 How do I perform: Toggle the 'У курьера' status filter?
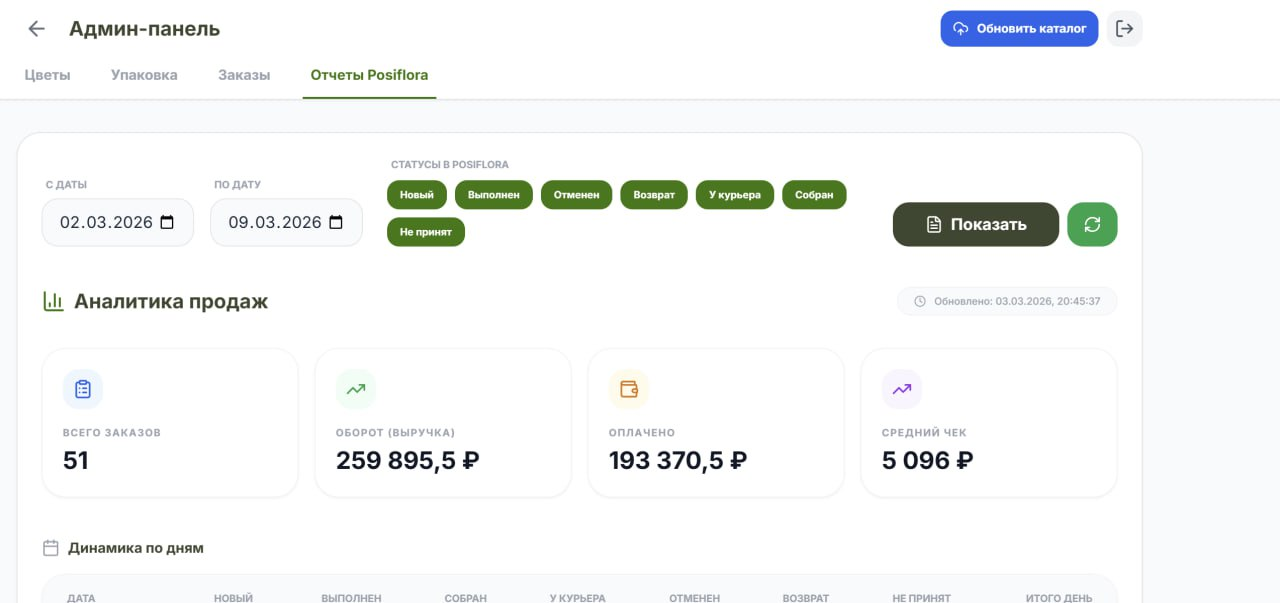(735, 195)
